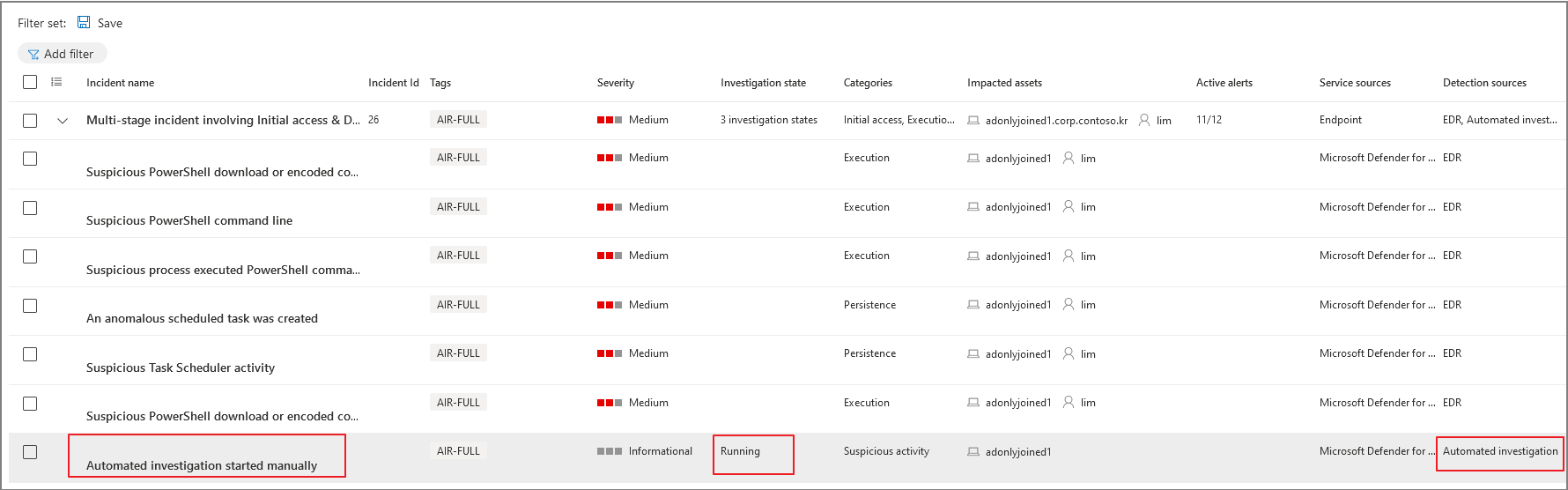Open Automated investigation started manually alert

[x=202, y=465]
